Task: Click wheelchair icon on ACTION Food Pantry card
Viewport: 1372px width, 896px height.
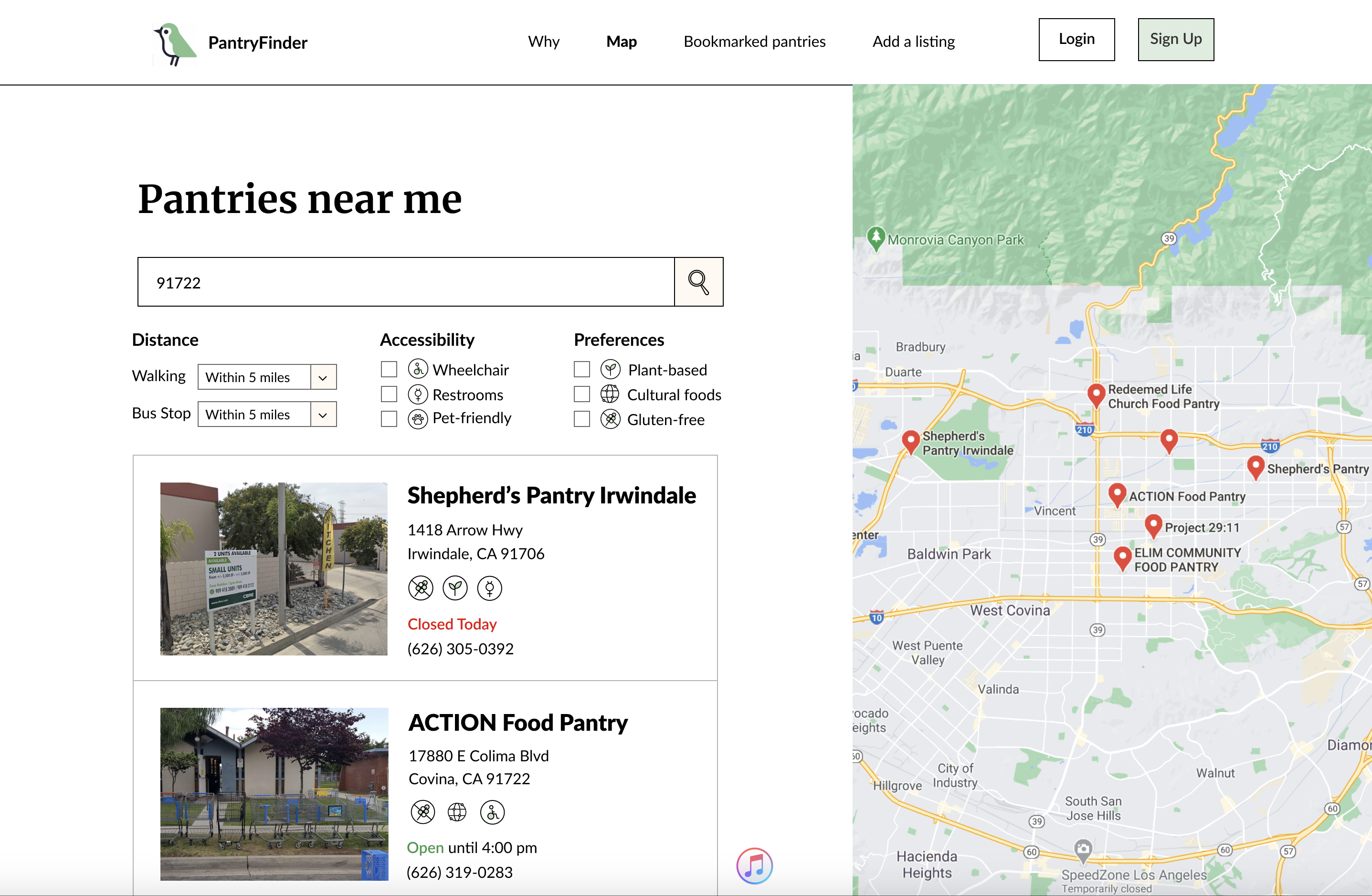Action: 492,812
